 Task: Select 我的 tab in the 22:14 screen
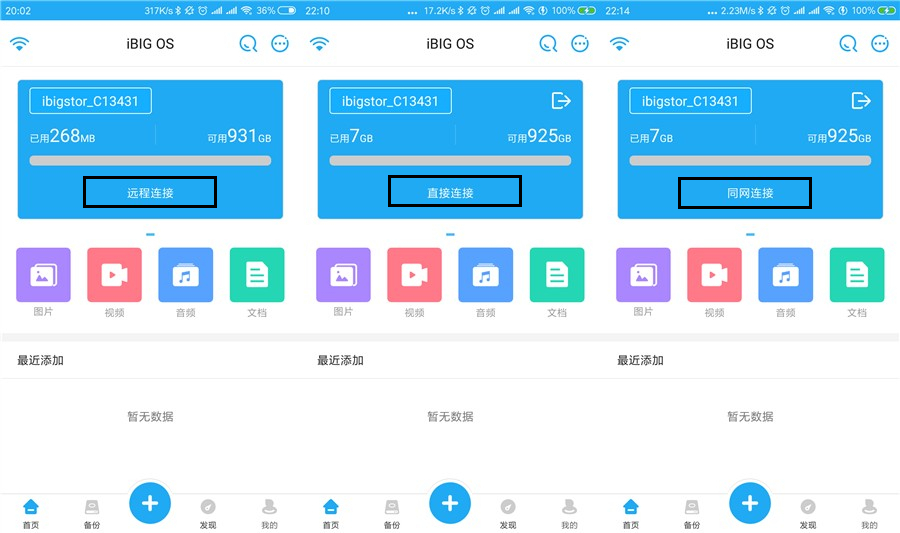pyautogui.click(x=869, y=513)
